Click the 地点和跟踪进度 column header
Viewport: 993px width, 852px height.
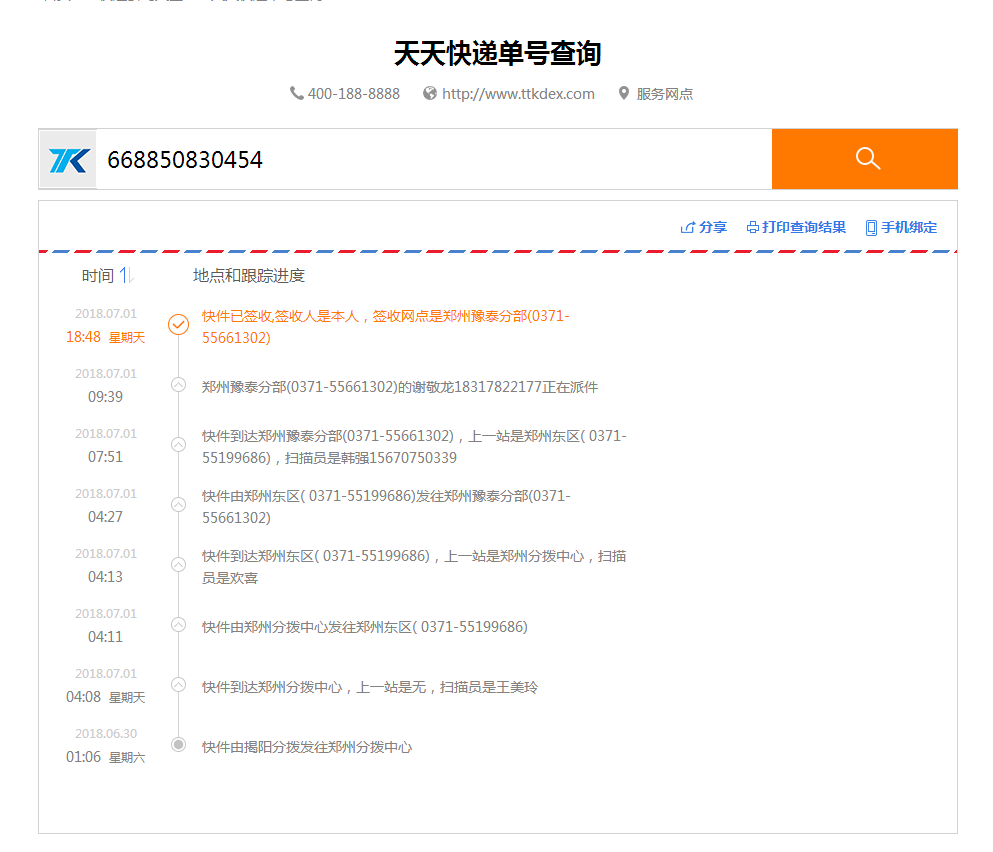249,276
